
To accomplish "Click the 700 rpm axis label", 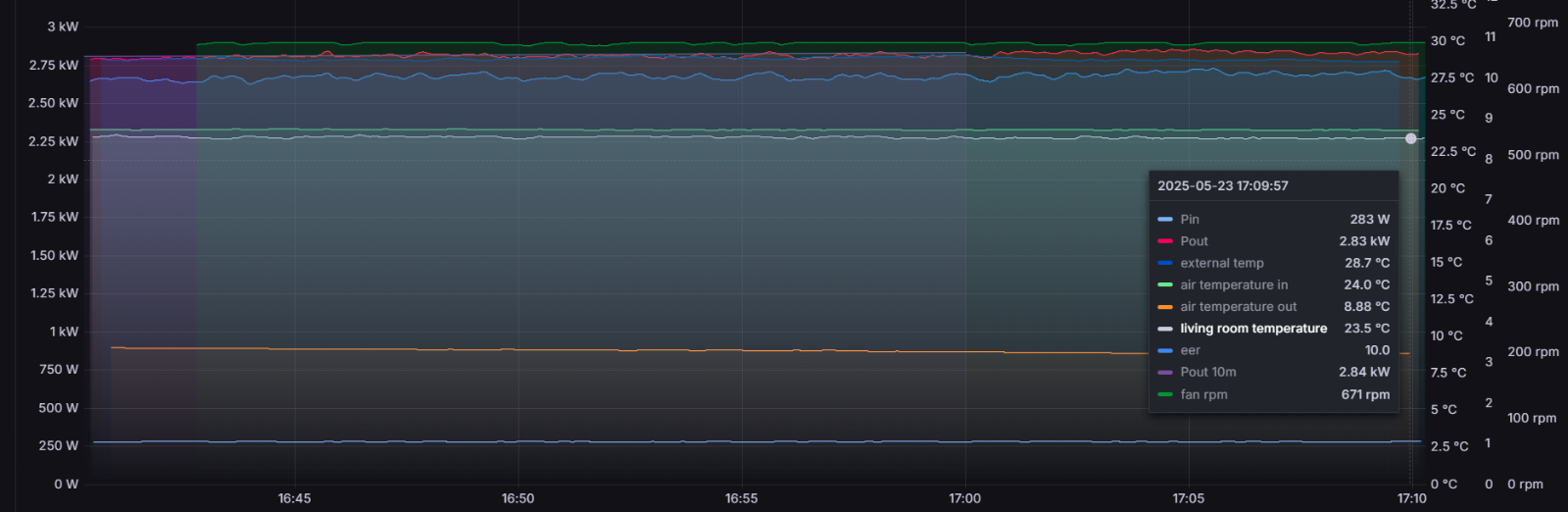I will click(1533, 23).
